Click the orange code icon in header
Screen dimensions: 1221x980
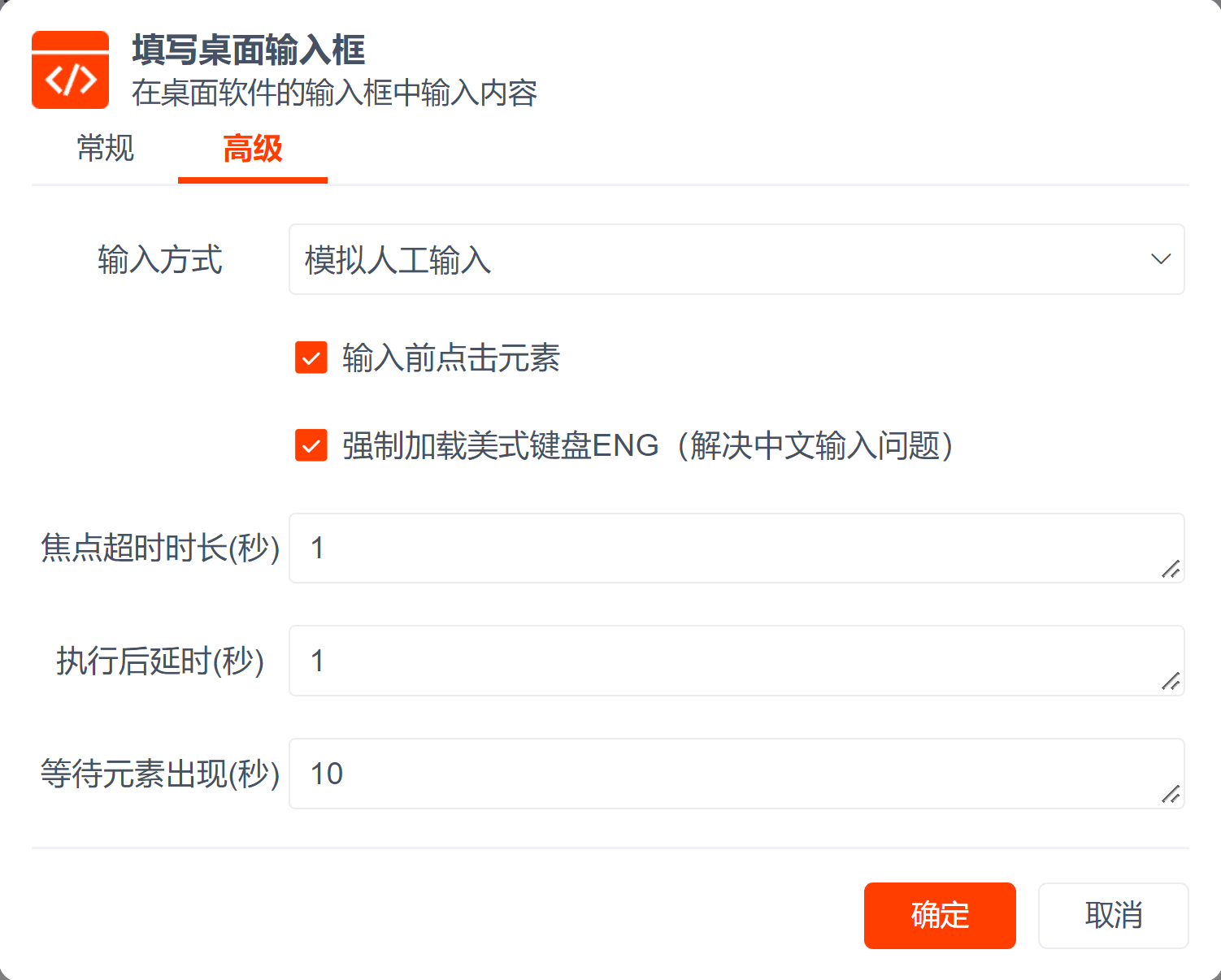coord(70,70)
